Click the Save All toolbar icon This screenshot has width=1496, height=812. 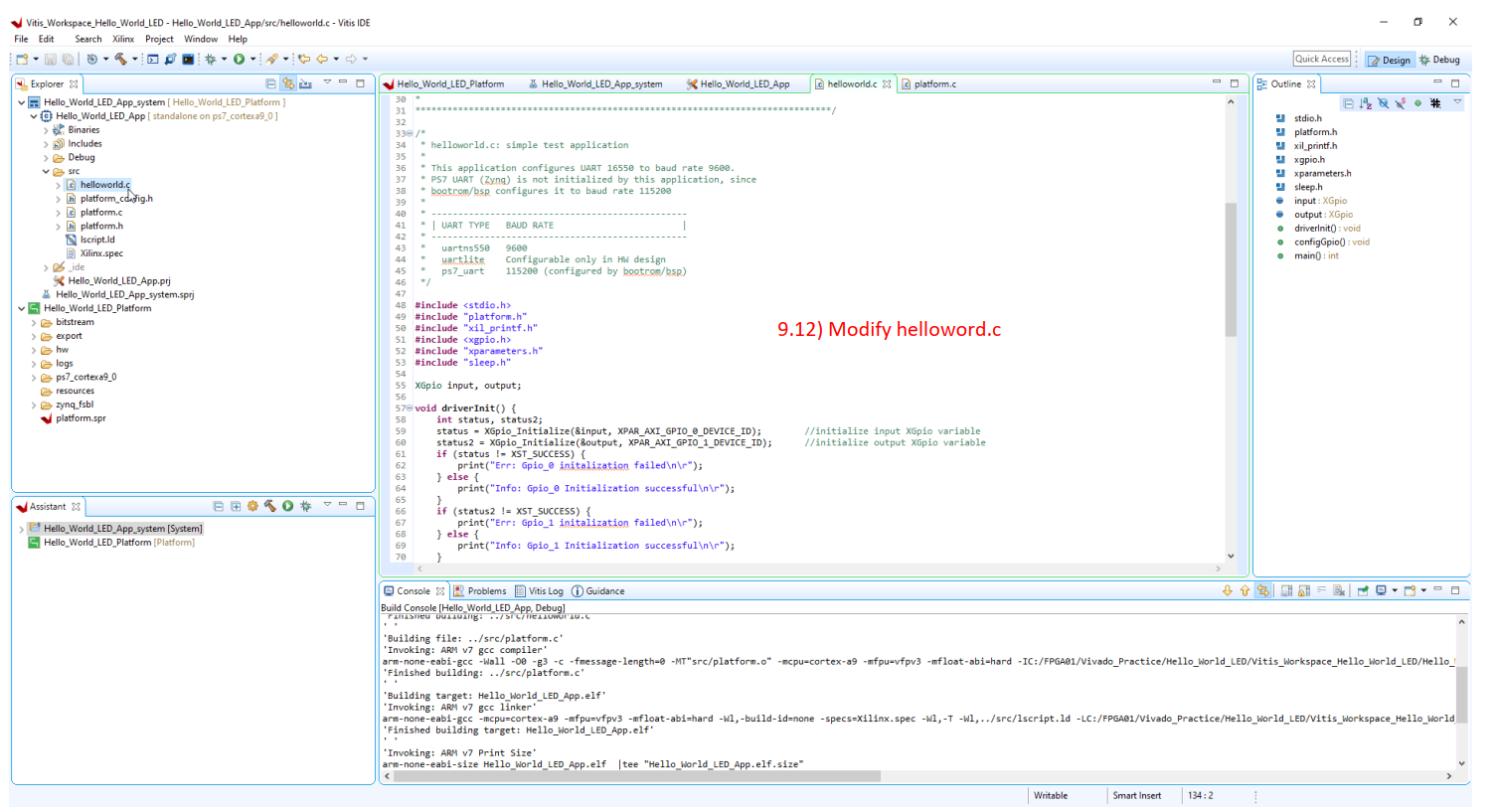pos(68,60)
